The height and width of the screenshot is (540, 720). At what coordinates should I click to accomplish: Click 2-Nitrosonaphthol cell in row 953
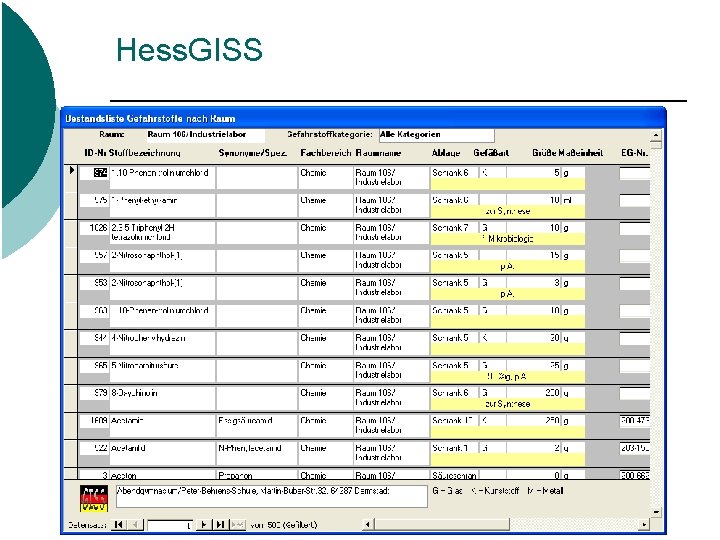(162, 288)
